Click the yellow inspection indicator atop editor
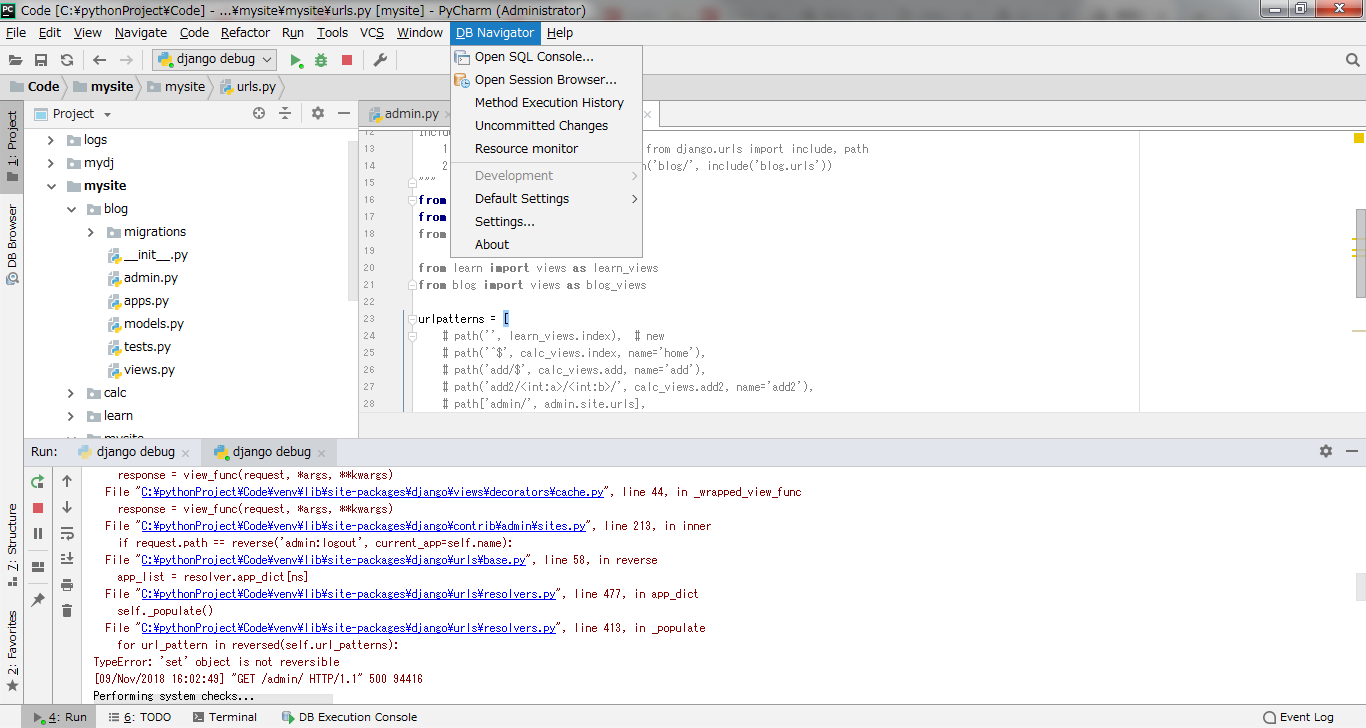This screenshot has width=1366, height=728. (1359, 138)
